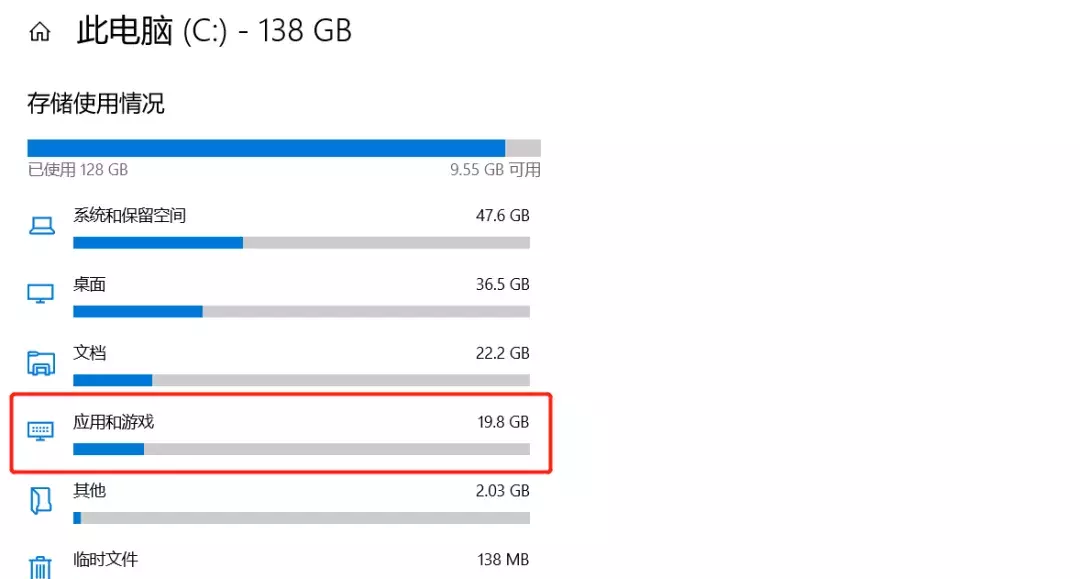Click the keyboard icon for 应用和游戏

(x=41, y=431)
